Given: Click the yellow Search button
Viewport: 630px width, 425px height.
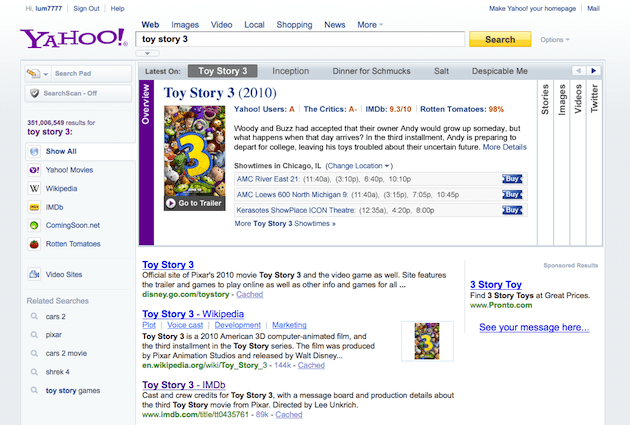Looking at the screenshot, I should pos(500,40).
